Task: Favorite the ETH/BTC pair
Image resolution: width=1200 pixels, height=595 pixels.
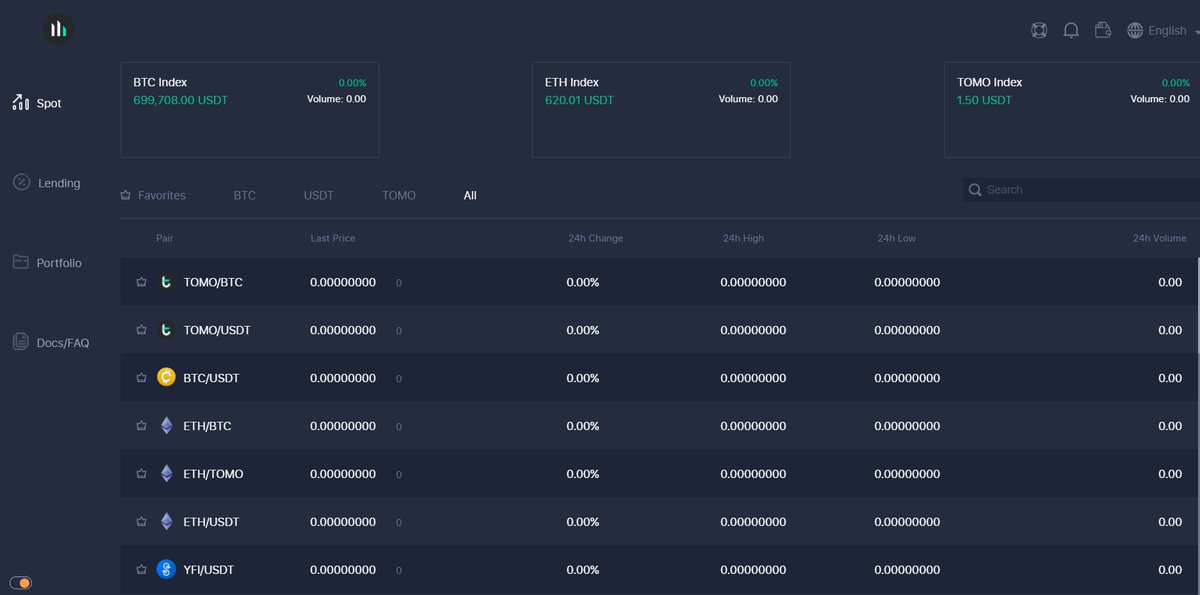Action: coord(141,426)
